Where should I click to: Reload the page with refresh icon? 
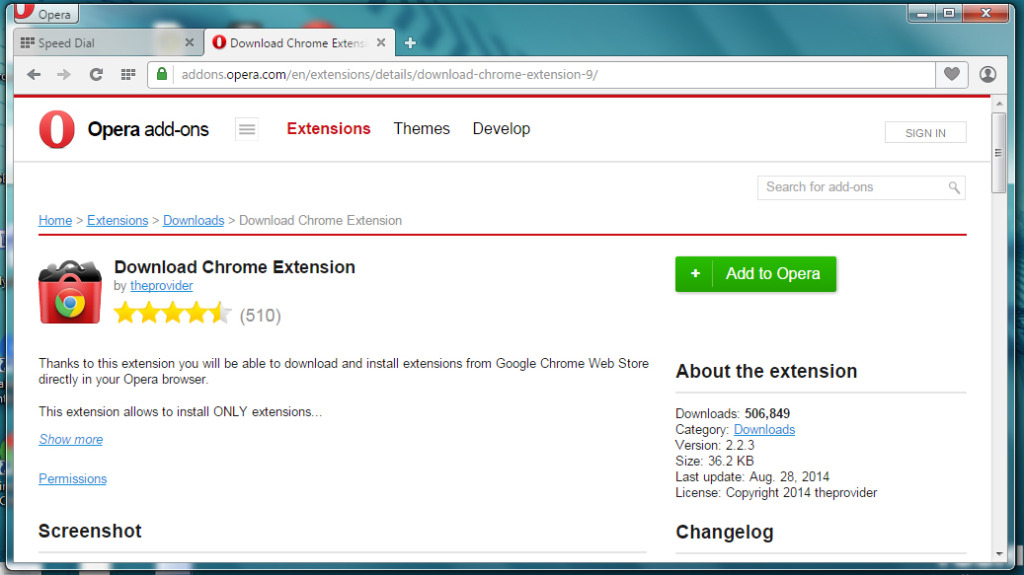click(x=96, y=75)
